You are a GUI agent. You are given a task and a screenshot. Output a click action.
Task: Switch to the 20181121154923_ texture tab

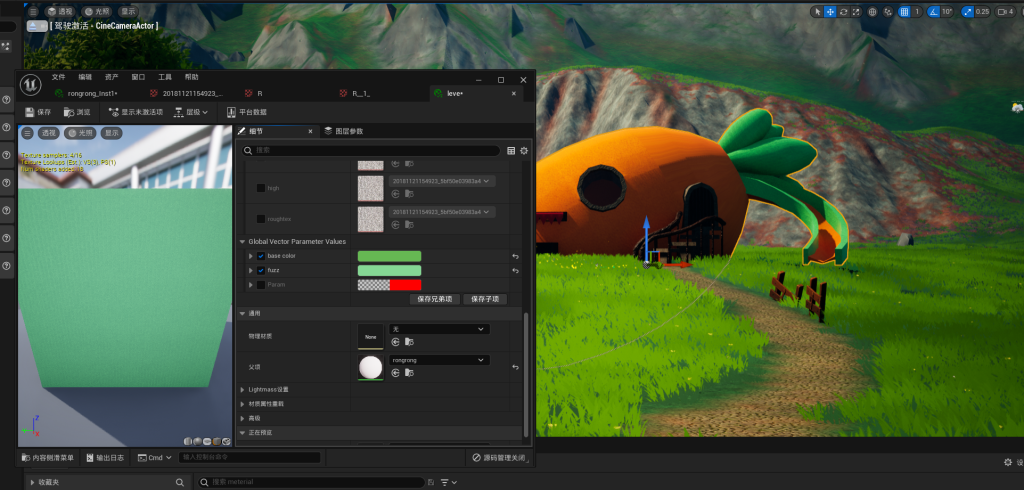[x=192, y=93]
